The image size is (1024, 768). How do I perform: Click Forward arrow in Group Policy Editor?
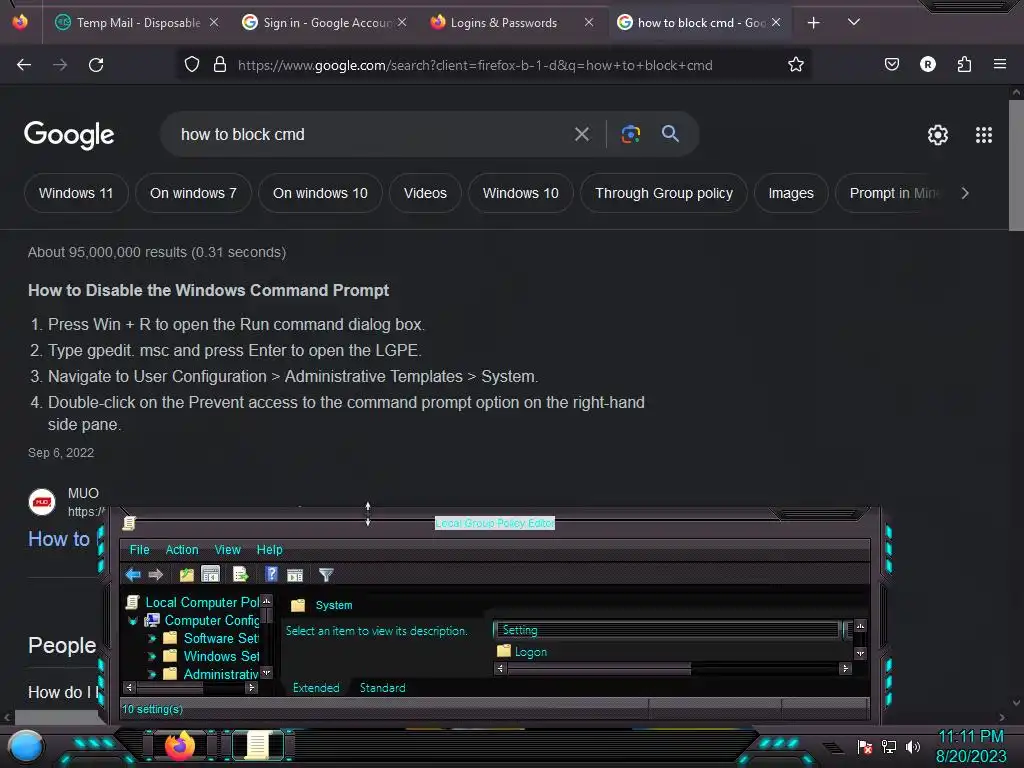155,575
